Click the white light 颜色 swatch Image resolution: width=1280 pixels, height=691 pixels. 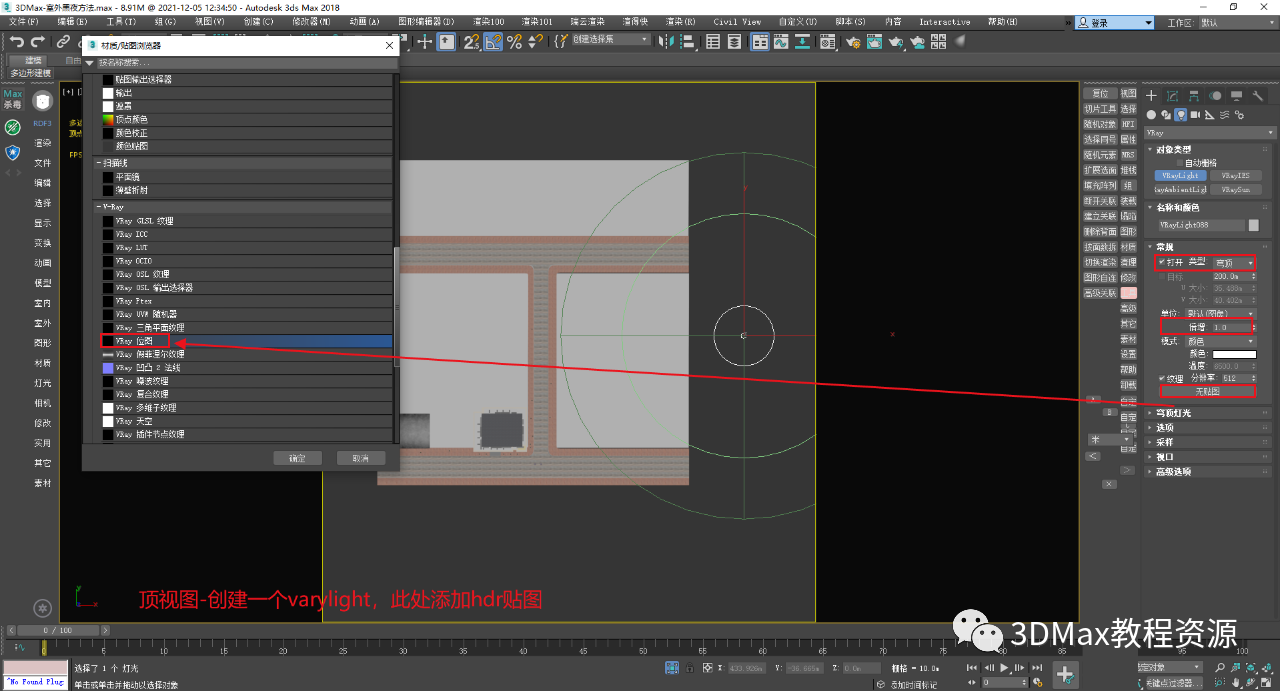[x=1233, y=354]
